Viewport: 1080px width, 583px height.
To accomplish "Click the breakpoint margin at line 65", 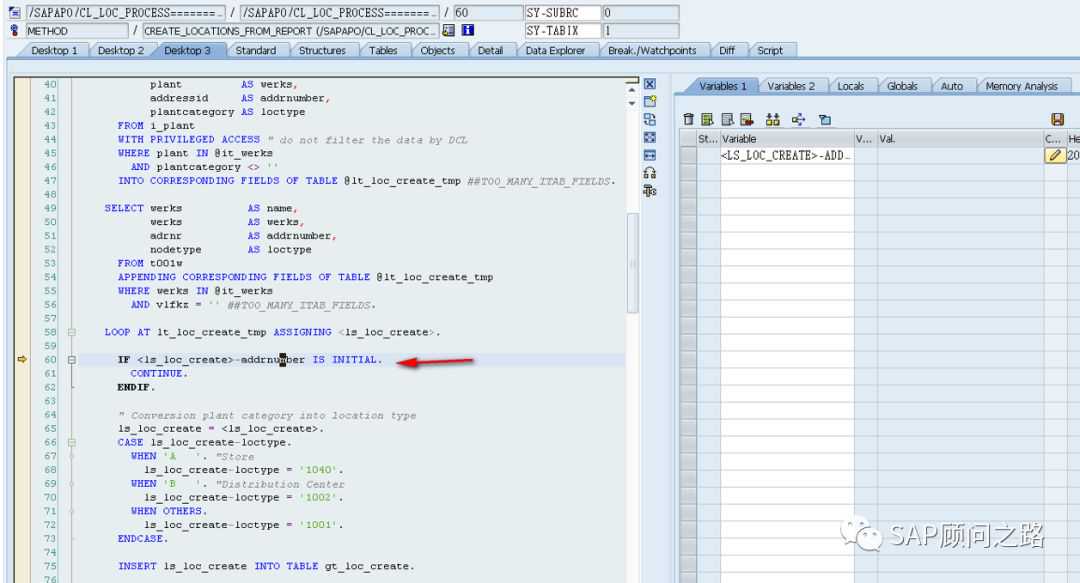I will pos(22,428).
